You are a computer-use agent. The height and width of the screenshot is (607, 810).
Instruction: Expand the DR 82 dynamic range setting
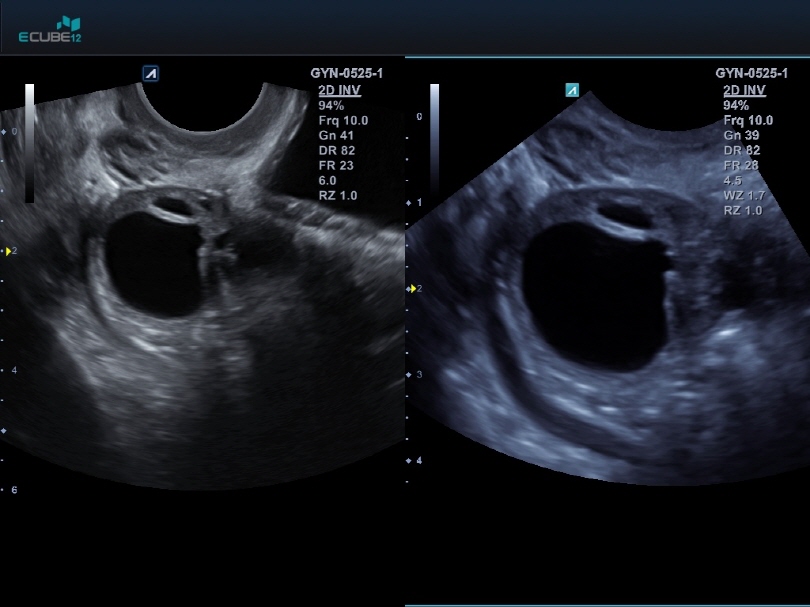point(337,150)
